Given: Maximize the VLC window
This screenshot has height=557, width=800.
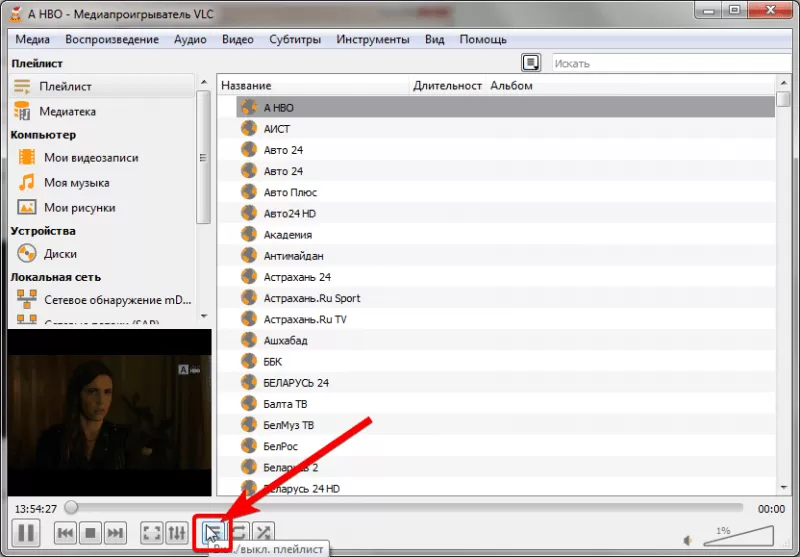Looking at the screenshot, I should (x=734, y=10).
